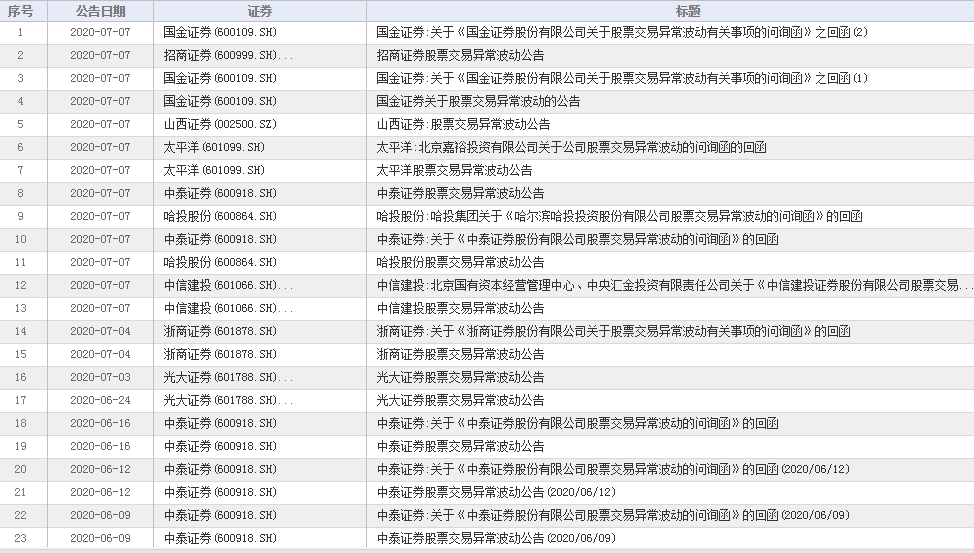This screenshot has height=553, width=974.
Task: Select date 2020-06-12 in row 21
Action: click(x=101, y=492)
